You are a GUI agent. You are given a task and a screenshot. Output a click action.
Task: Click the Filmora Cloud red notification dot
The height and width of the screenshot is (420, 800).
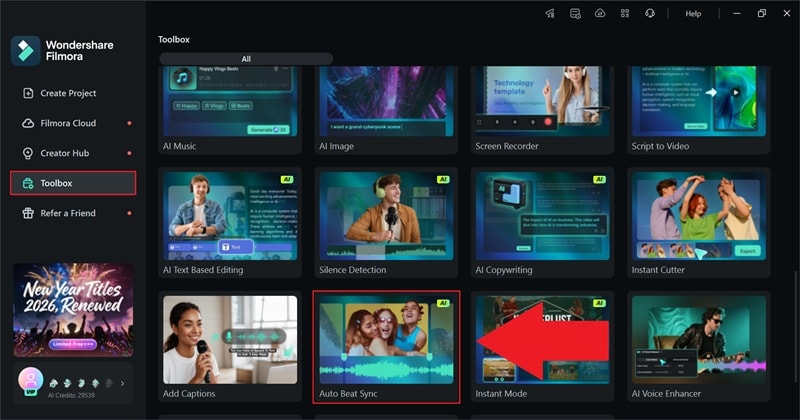tap(130, 123)
